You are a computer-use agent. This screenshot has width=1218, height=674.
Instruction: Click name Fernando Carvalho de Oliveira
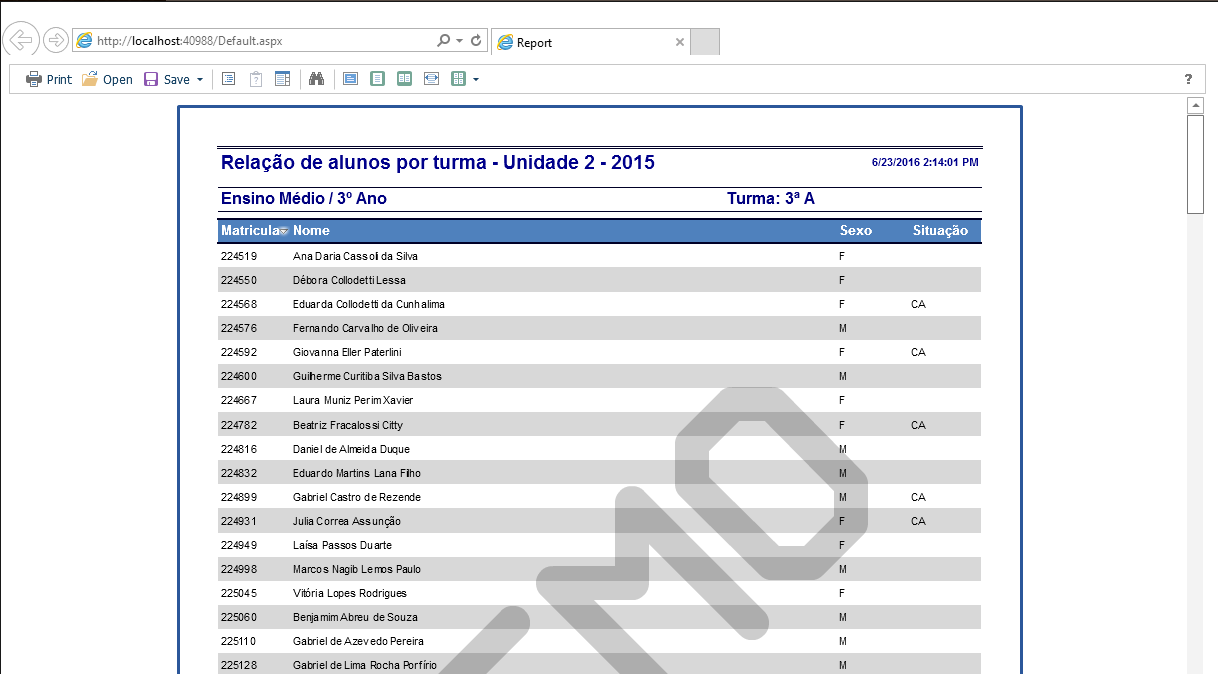(x=365, y=328)
